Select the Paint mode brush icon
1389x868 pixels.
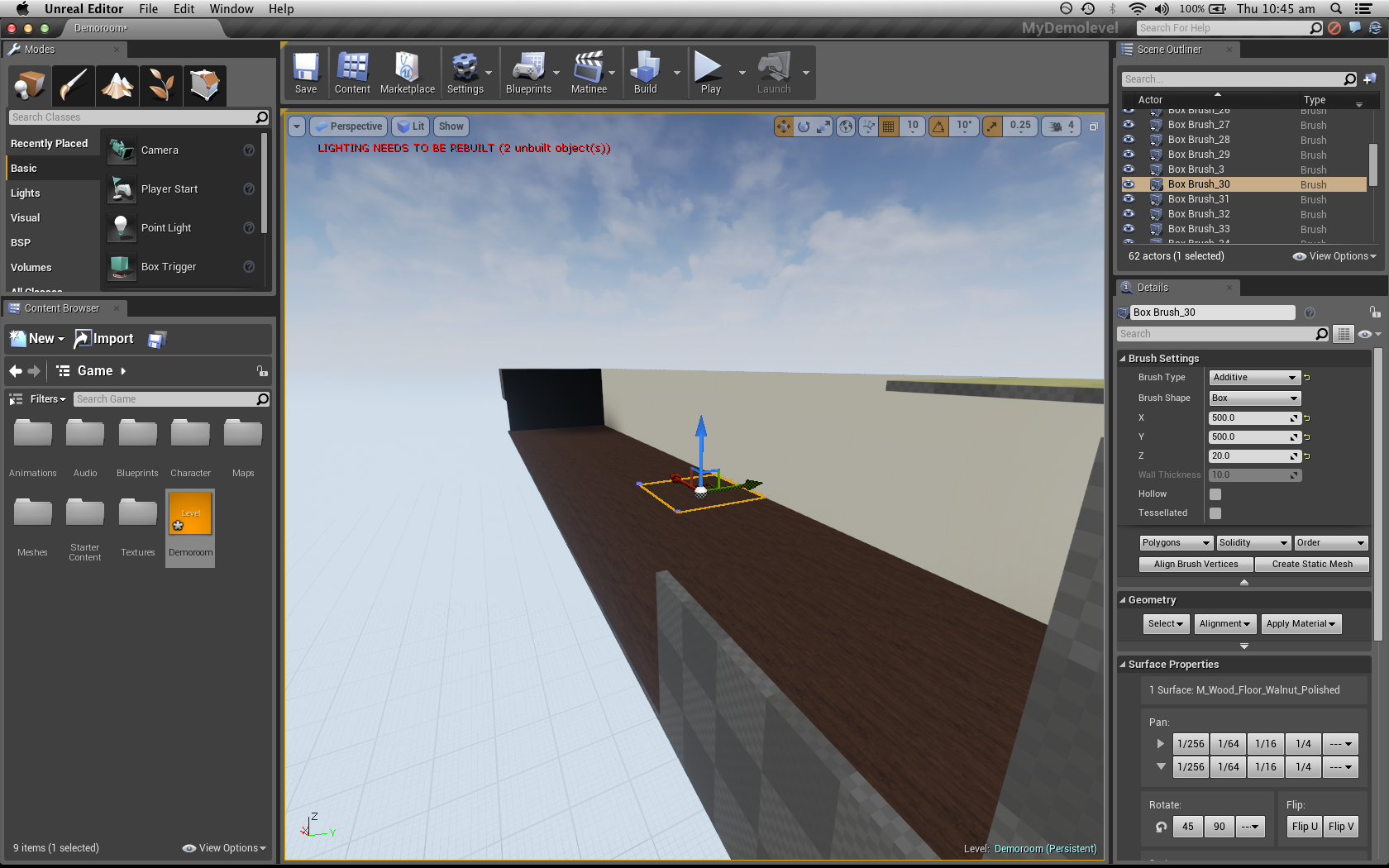point(74,84)
